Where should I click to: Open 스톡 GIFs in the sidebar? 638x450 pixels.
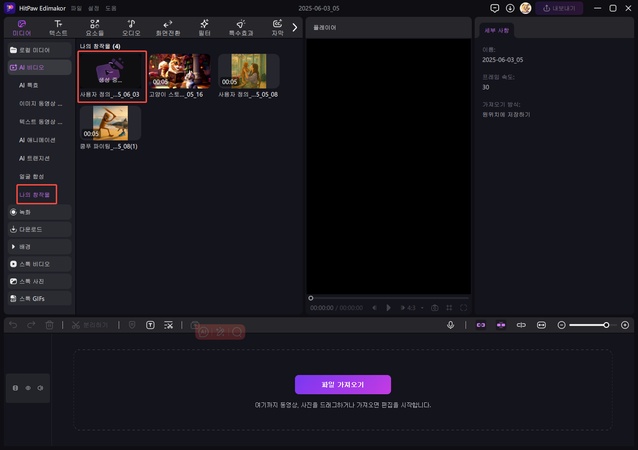click(39, 299)
